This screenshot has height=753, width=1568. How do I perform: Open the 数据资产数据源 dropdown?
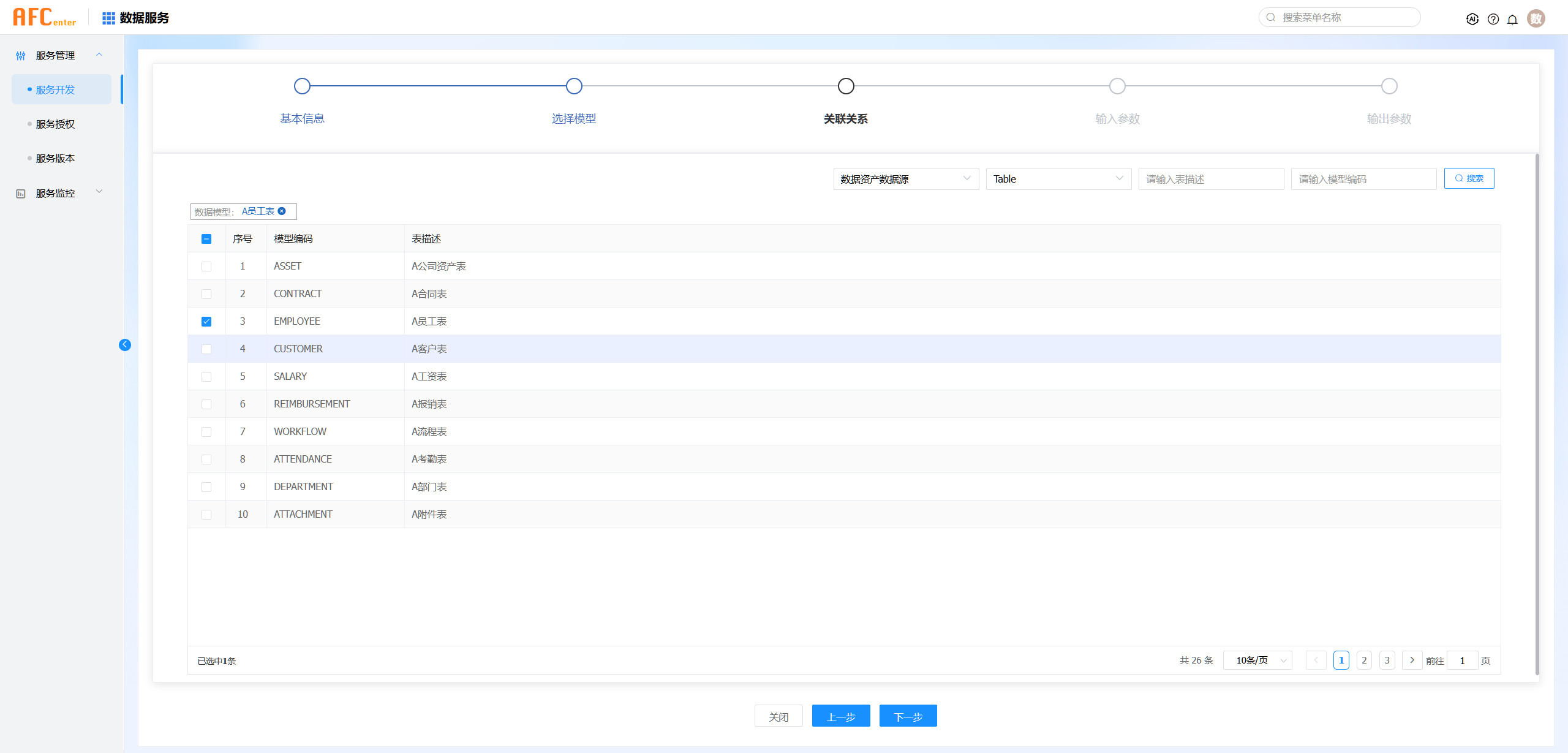(x=906, y=179)
